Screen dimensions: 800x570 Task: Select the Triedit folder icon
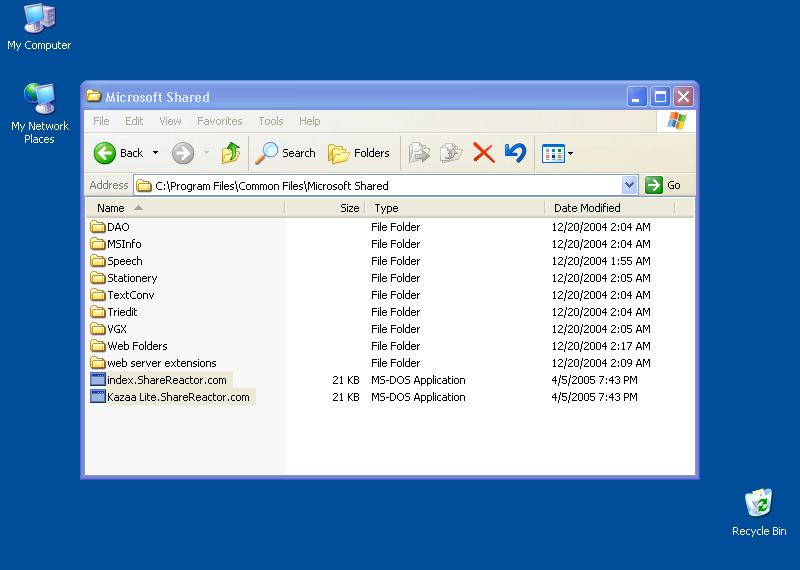pyautogui.click(x=97, y=312)
